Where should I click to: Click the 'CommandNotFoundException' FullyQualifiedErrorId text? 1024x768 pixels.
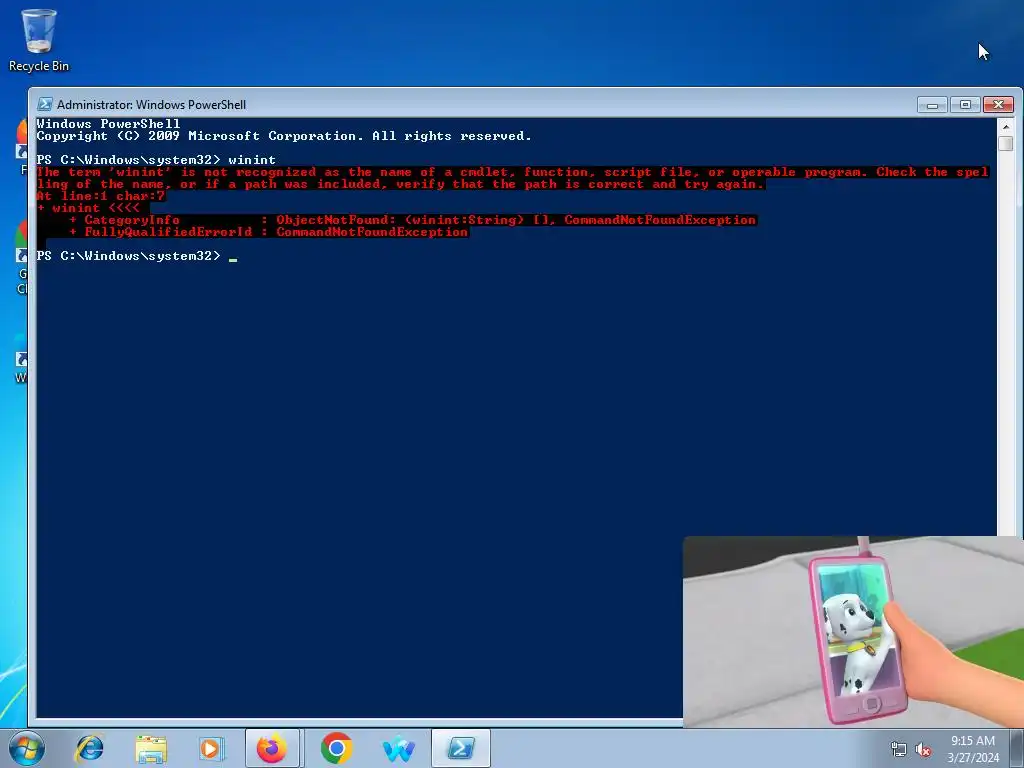coord(372,232)
